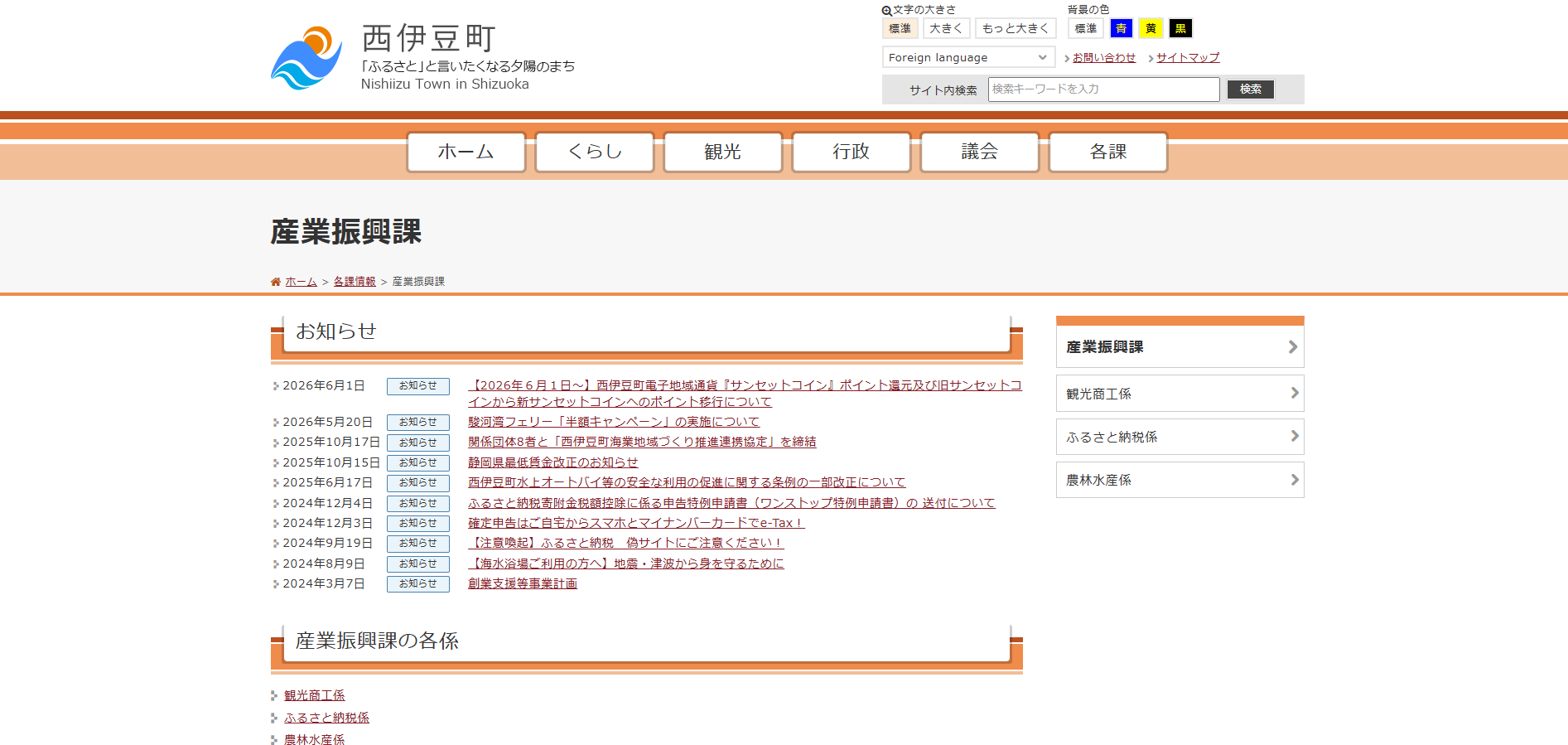This screenshot has height=745, width=1568.
Task: Click お知らせ badge for 2024年3月7日
Action: [x=418, y=584]
